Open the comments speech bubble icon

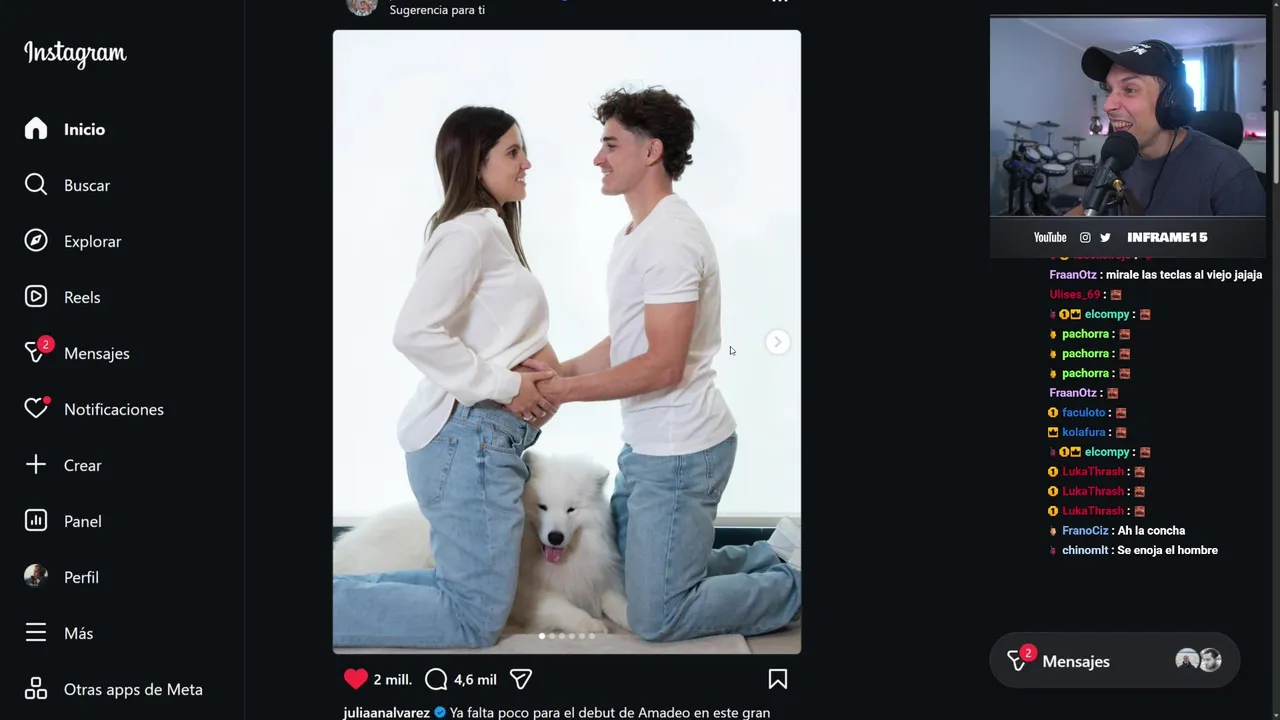click(436, 679)
